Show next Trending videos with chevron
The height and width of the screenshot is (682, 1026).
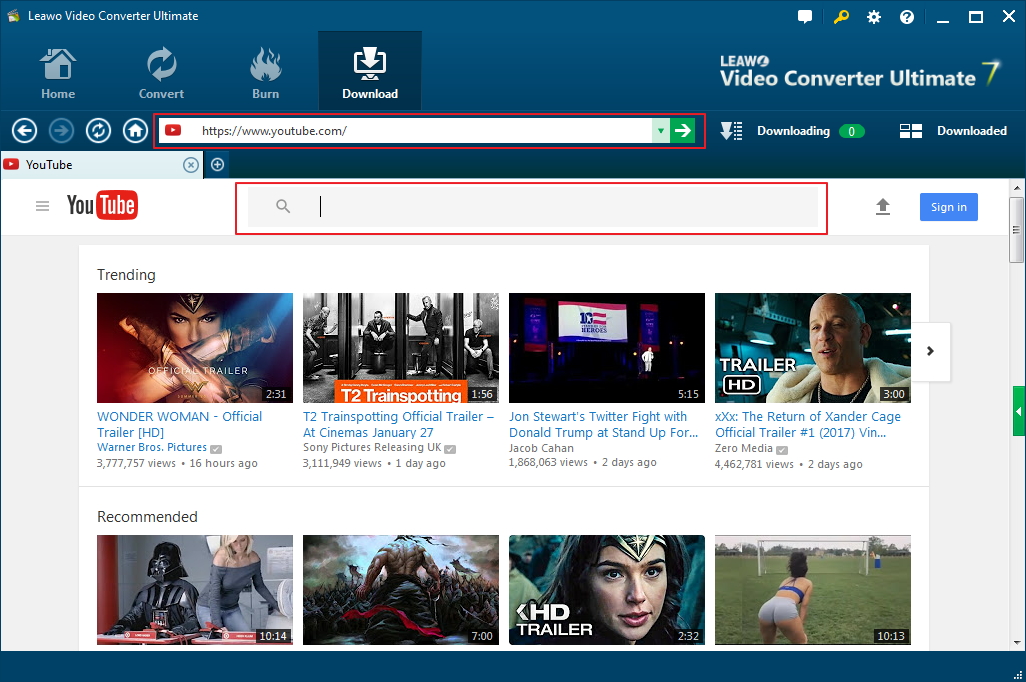pyautogui.click(x=930, y=351)
